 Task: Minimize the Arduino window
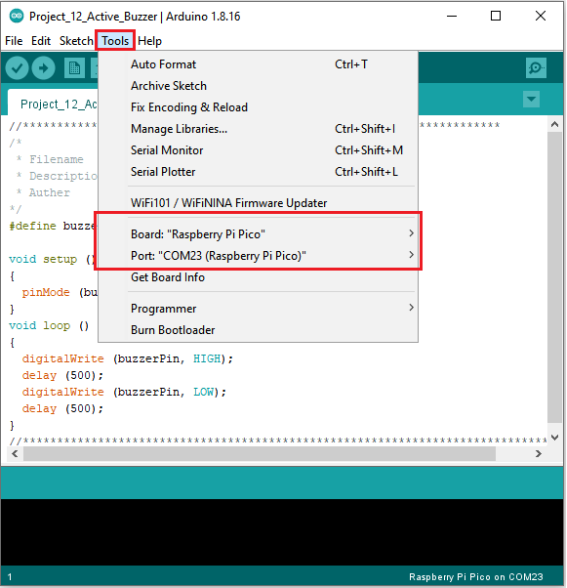coord(452,16)
